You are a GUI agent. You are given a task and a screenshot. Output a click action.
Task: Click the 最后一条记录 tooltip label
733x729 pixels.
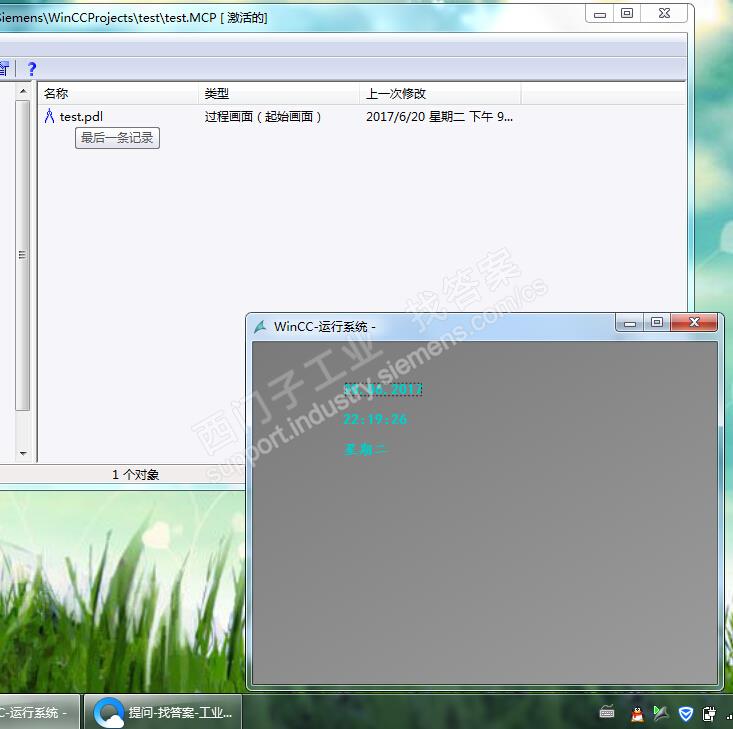click(x=117, y=138)
